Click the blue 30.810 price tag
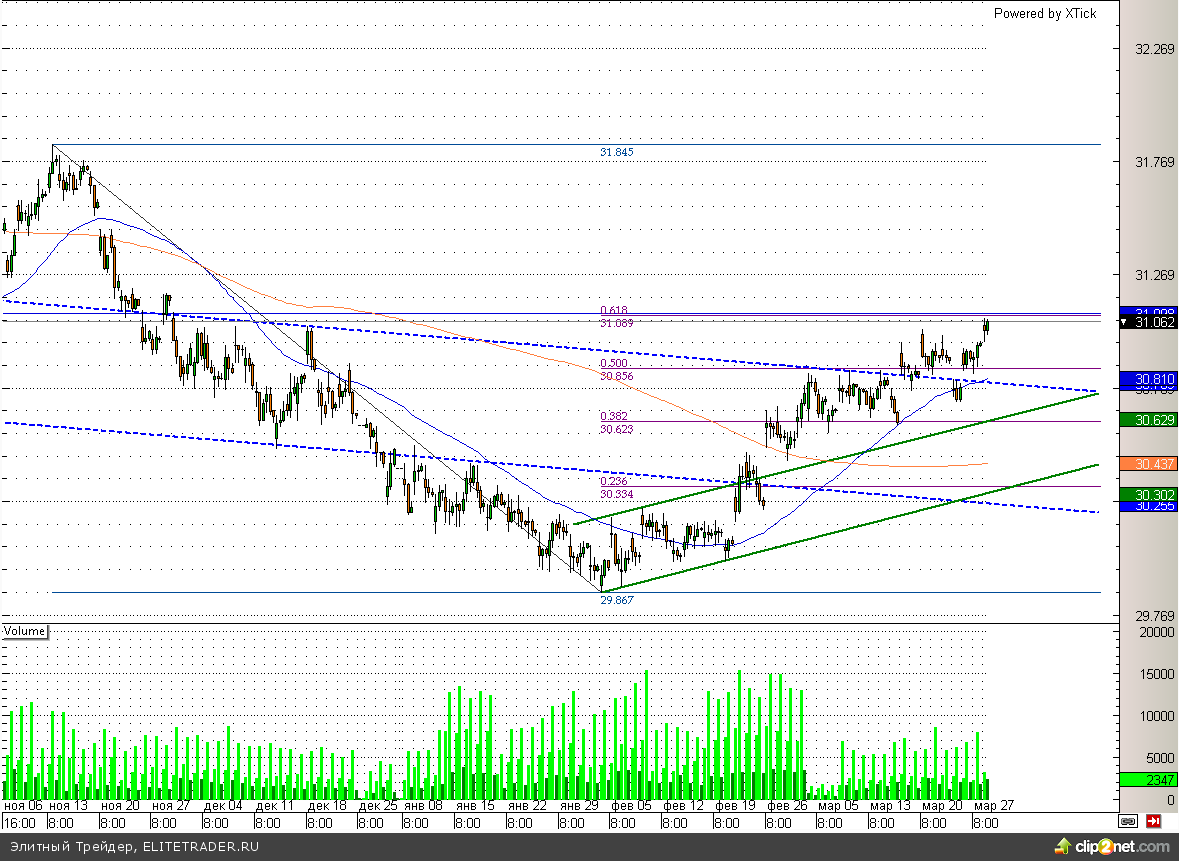 (x=1148, y=379)
